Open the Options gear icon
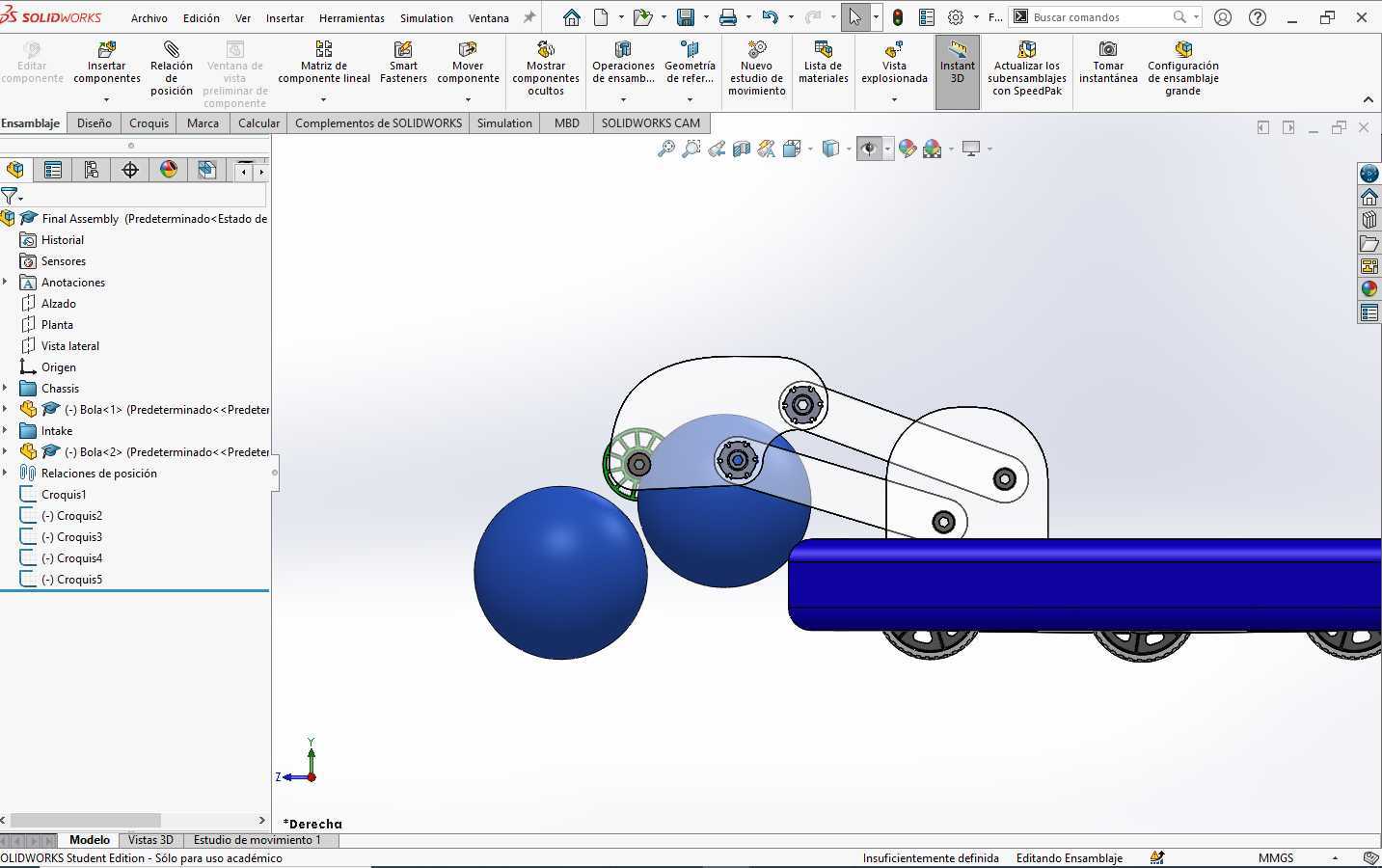 click(956, 17)
